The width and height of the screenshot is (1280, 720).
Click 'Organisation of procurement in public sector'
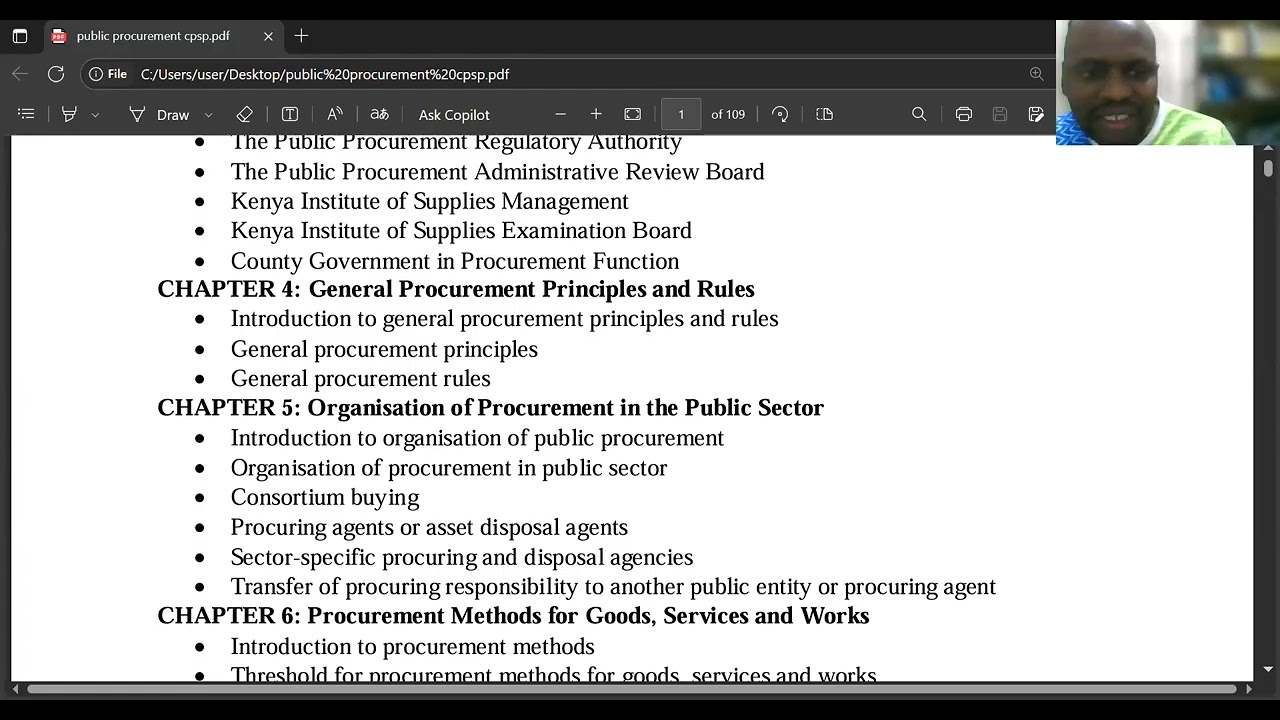pos(449,468)
